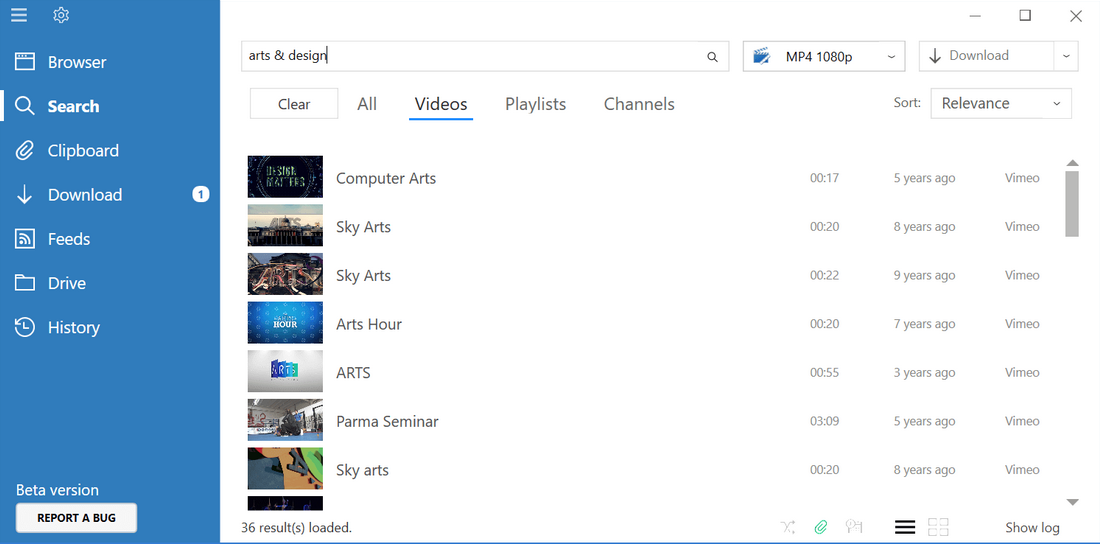Click the Clipboard paperclip sidebar icon
This screenshot has width=1100, height=545.
pyautogui.click(x=25, y=151)
